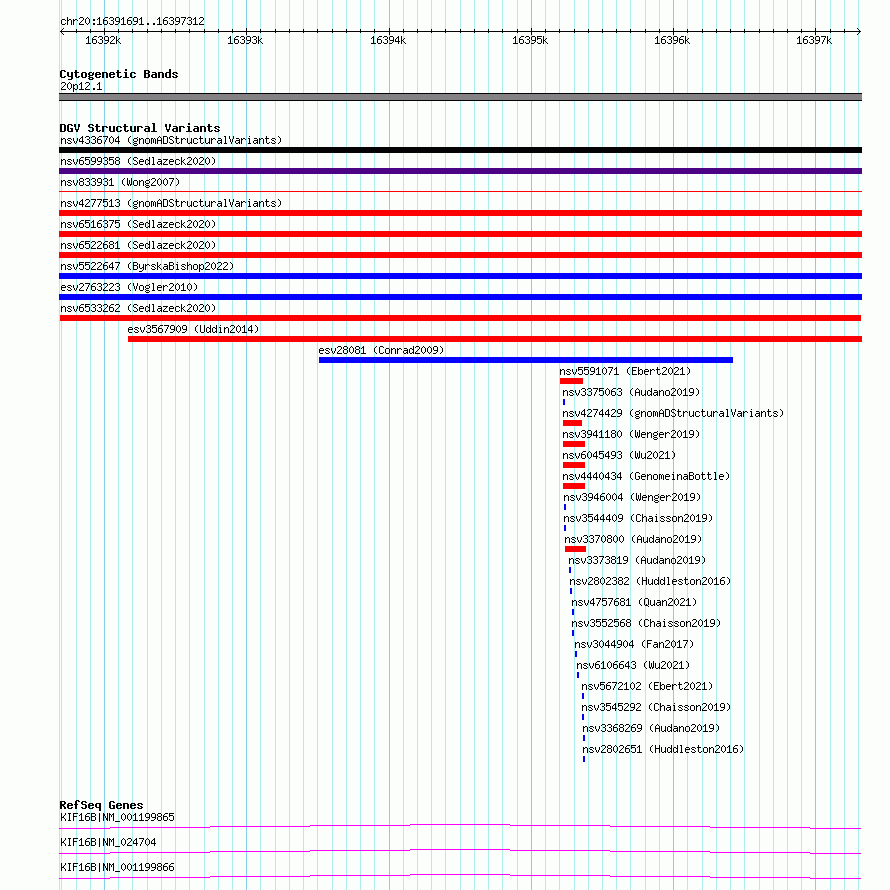The width and height of the screenshot is (890, 890).
Task: Click black bar of nsv4336704
Action: (x=460, y=150)
